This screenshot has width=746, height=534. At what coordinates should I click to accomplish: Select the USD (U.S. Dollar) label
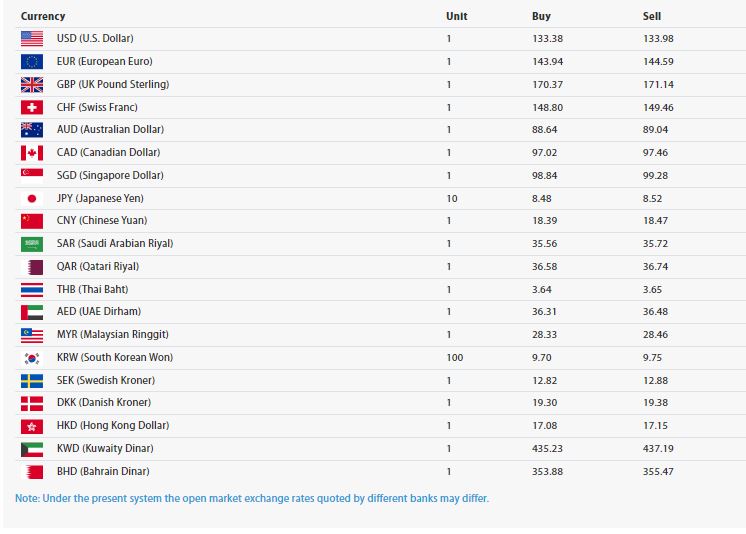(95, 38)
